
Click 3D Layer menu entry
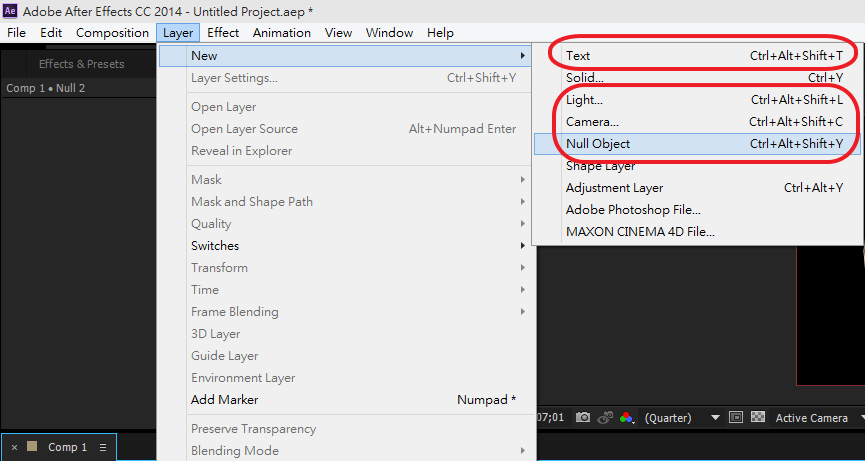[x=345, y=334]
